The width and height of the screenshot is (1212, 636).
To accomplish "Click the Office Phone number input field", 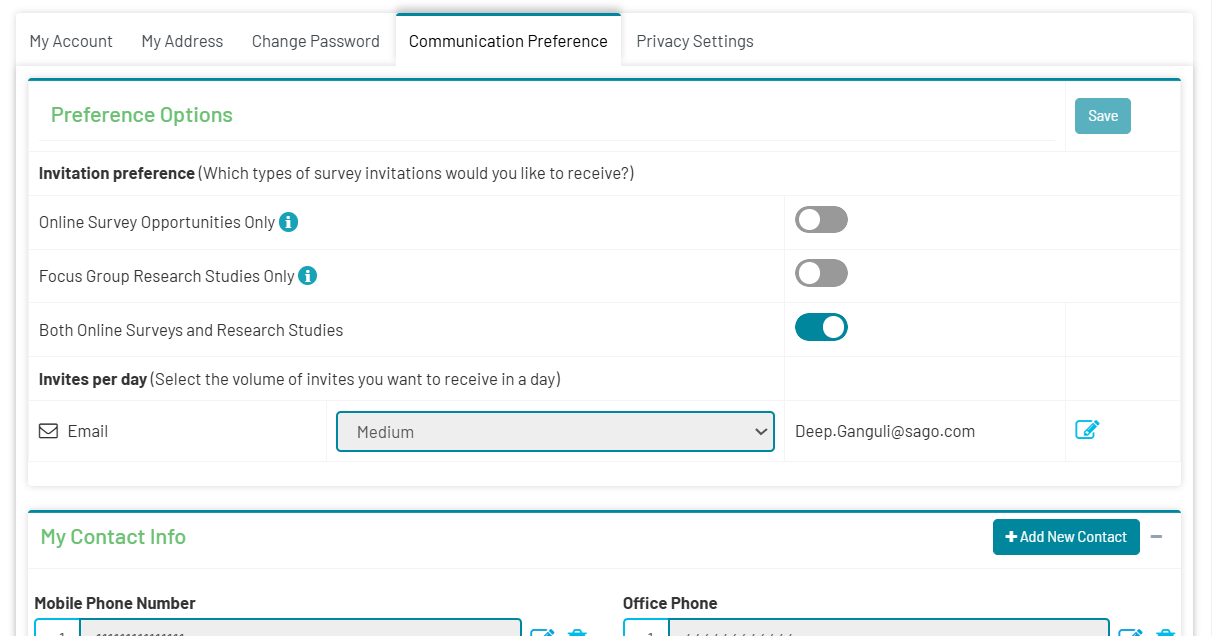I will coord(888,628).
